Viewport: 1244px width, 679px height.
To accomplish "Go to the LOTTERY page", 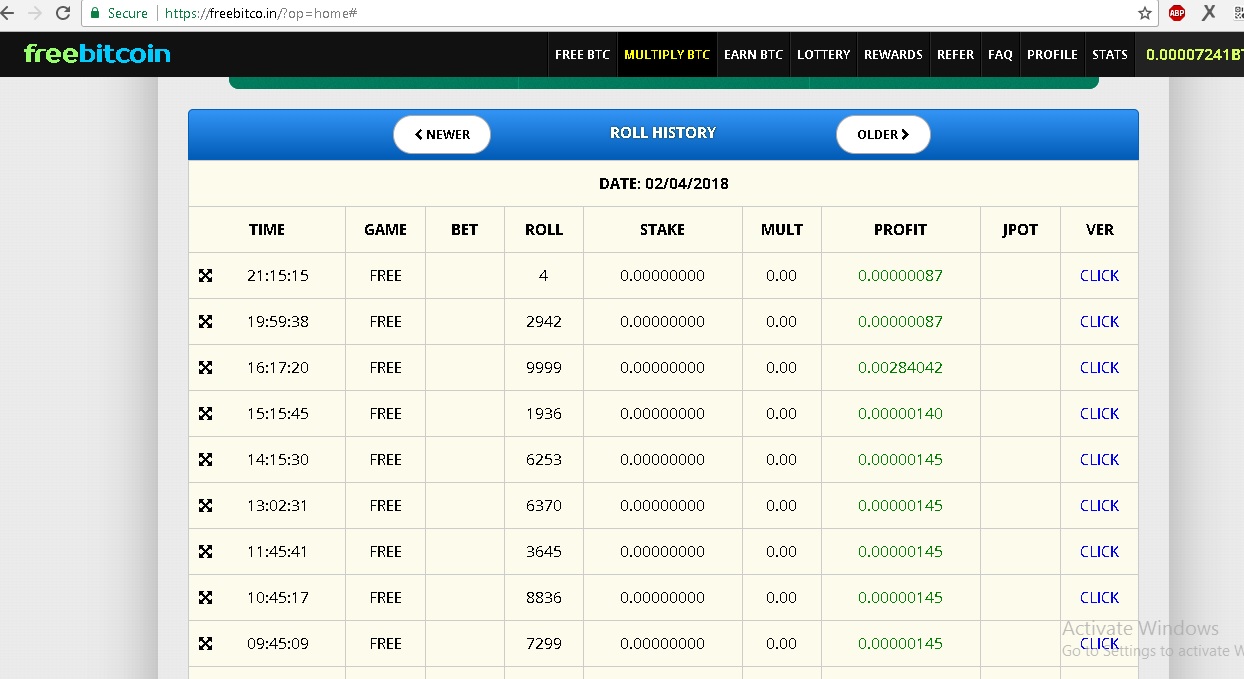I will click(x=823, y=55).
